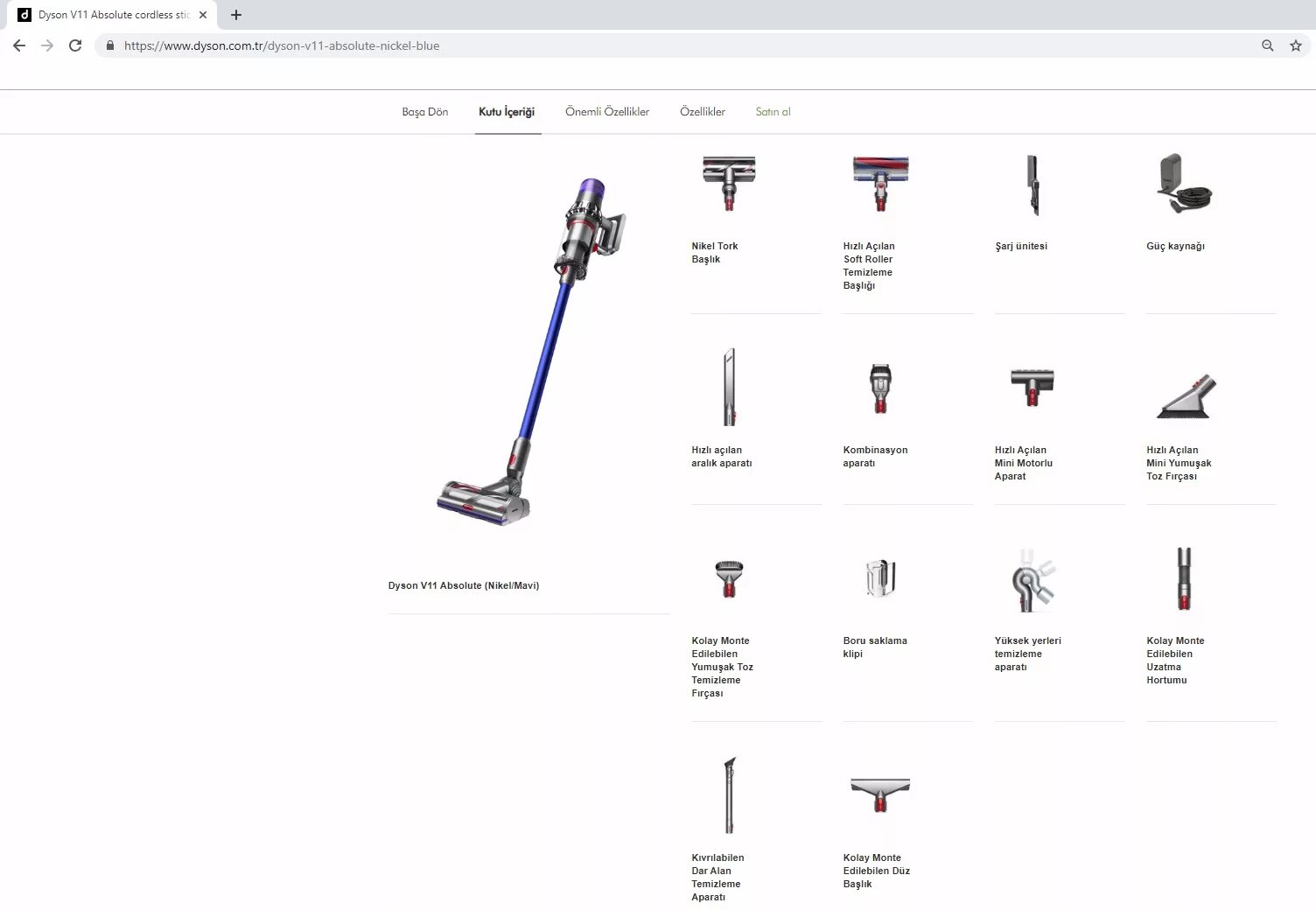Click the 'Dyson V11 Absolute (Nikel/Mavi)' caption
The height and width of the screenshot is (910, 1316).
(464, 585)
